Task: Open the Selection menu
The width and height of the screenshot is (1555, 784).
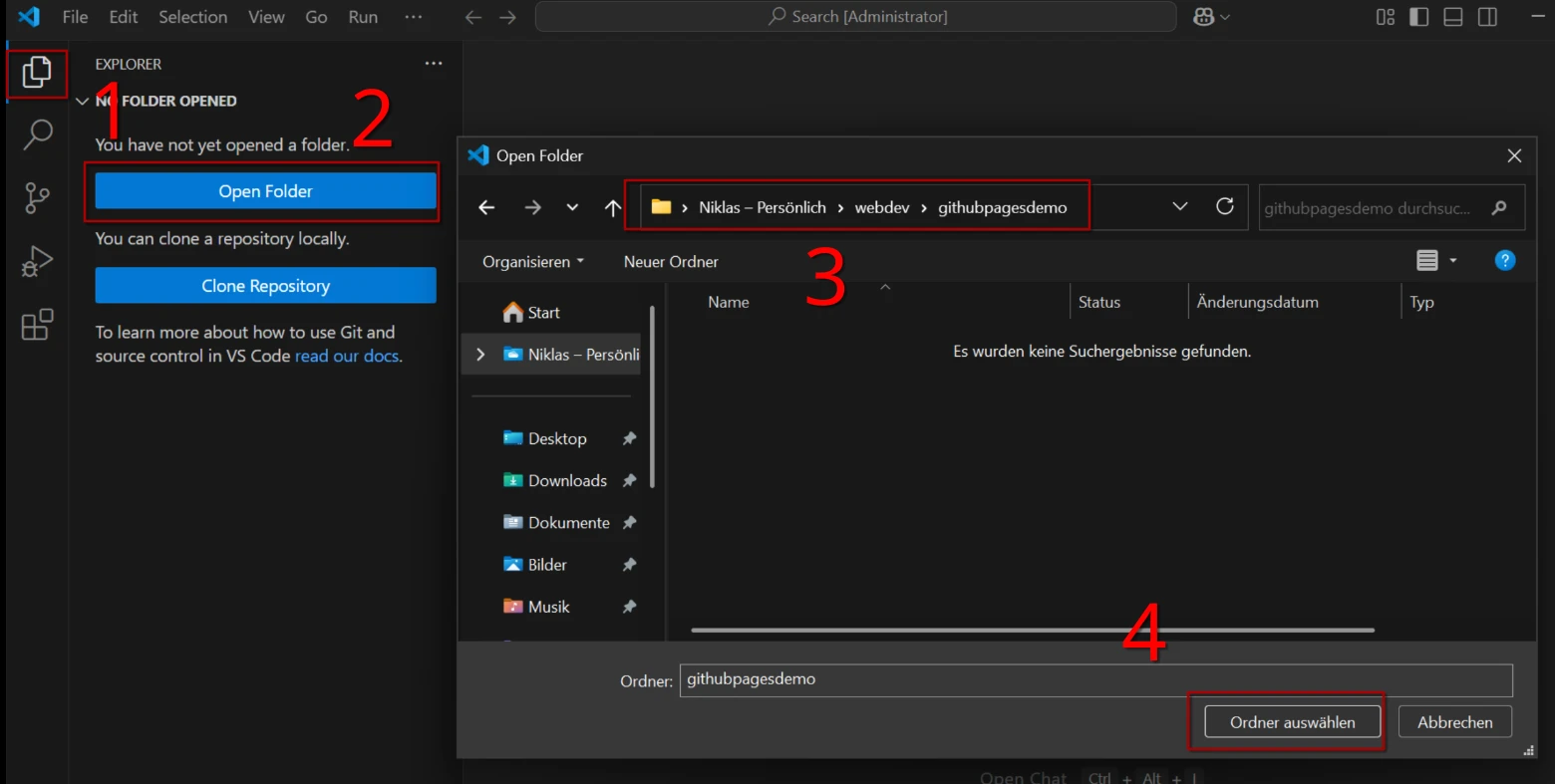Action: click(x=192, y=17)
